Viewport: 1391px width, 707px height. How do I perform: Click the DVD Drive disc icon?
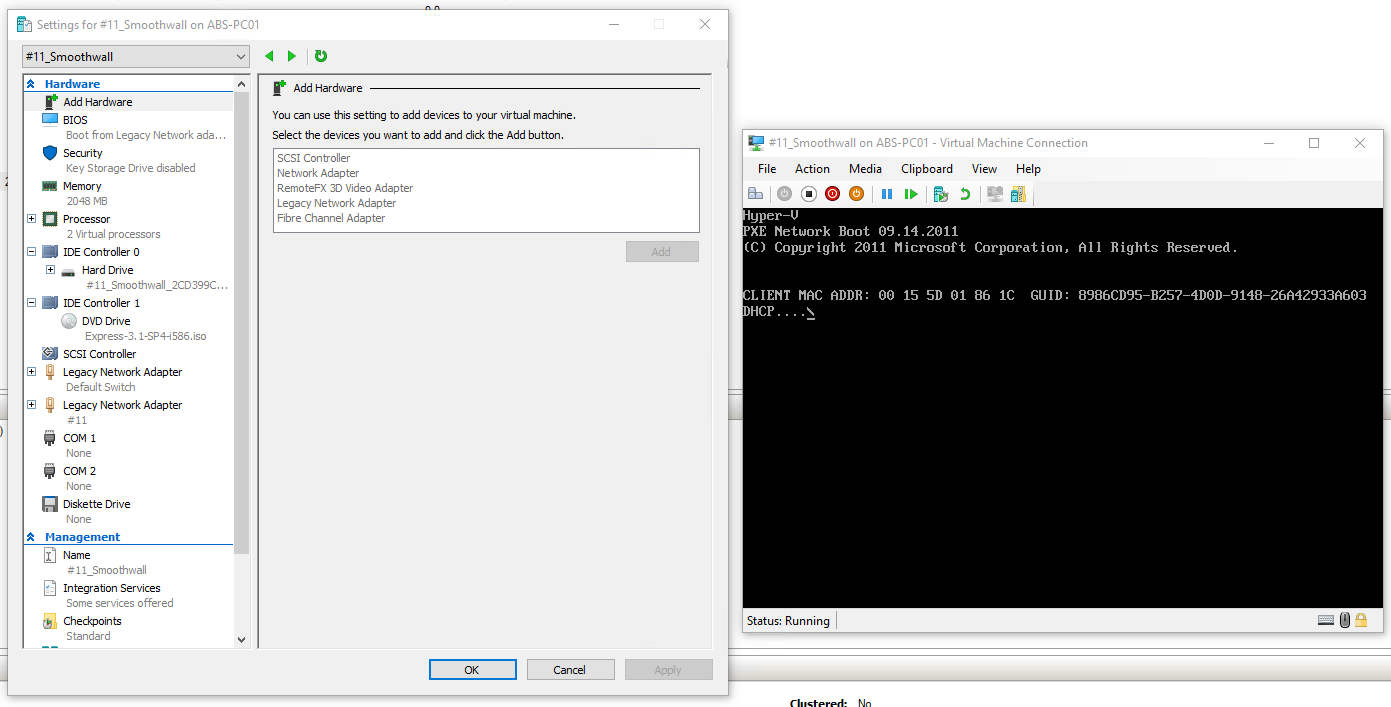tap(69, 321)
